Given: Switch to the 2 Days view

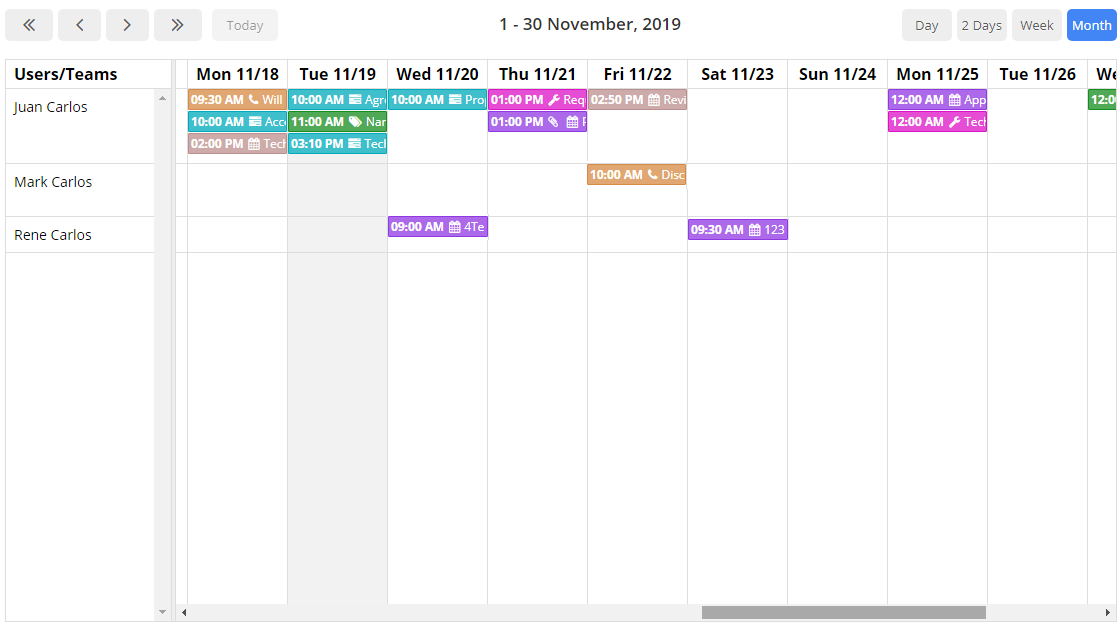Looking at the screenshot, I should (981, 26).
